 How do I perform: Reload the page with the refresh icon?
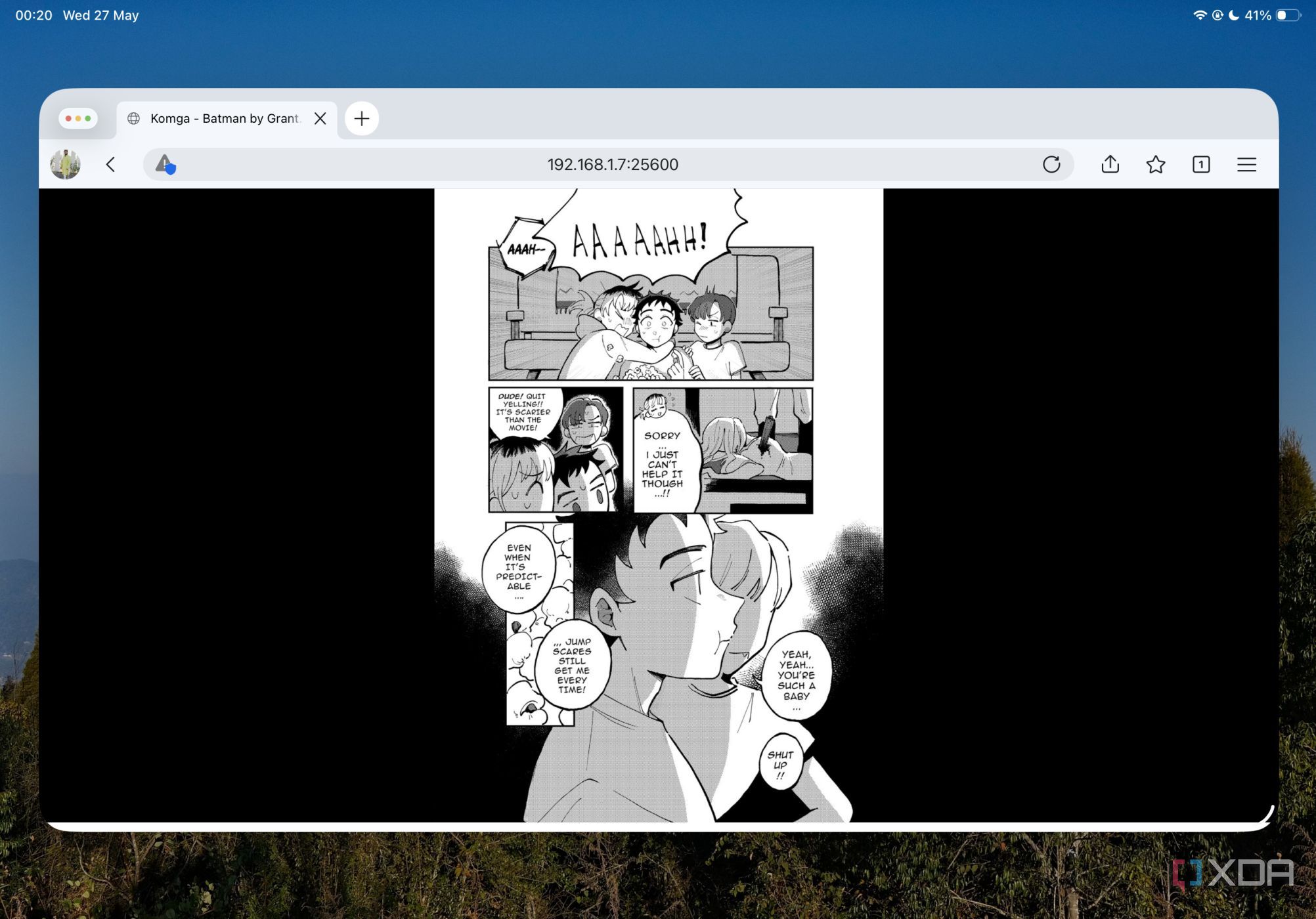tap(1051, 164)
